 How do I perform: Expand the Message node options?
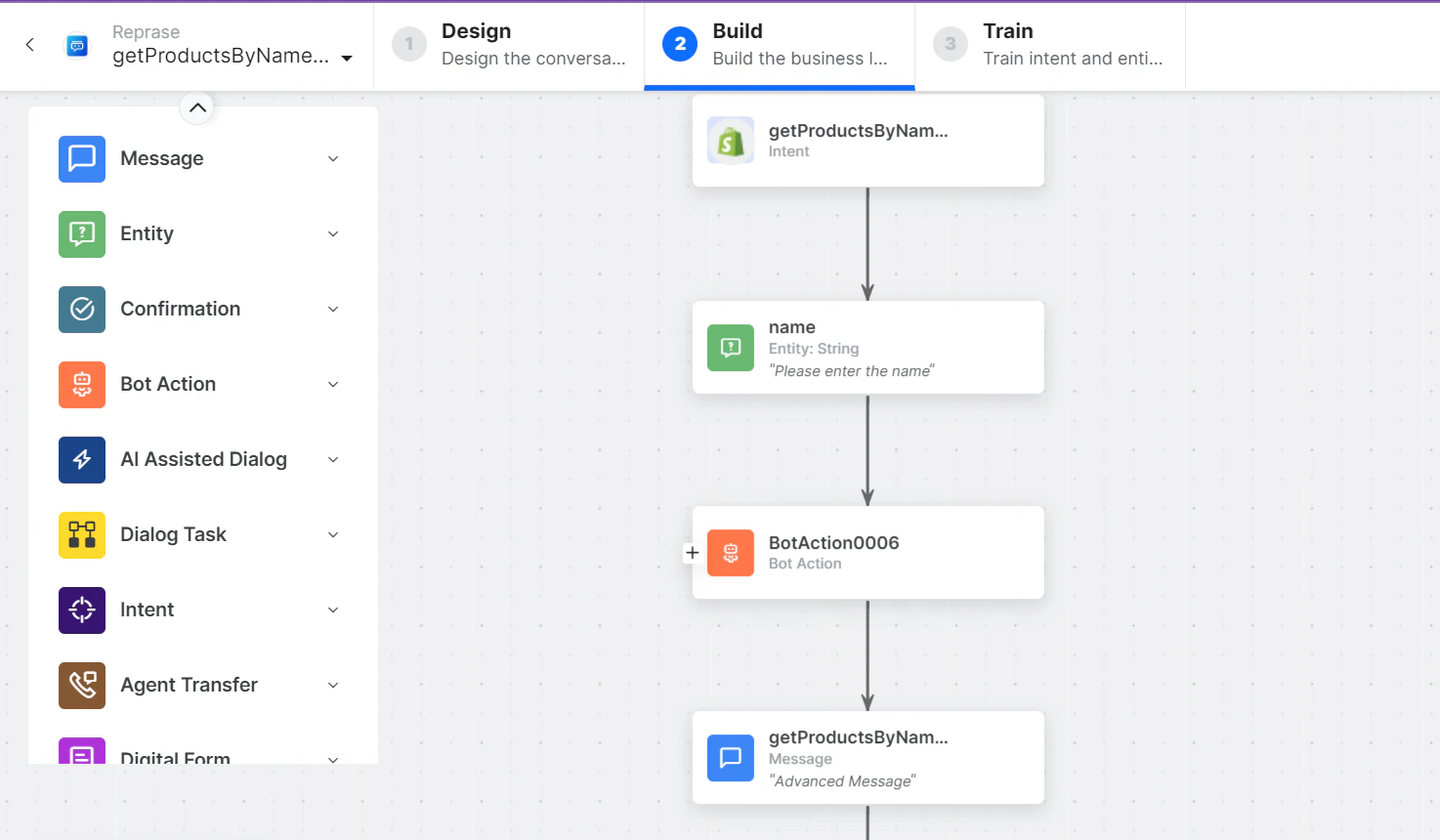click(333, 158)
